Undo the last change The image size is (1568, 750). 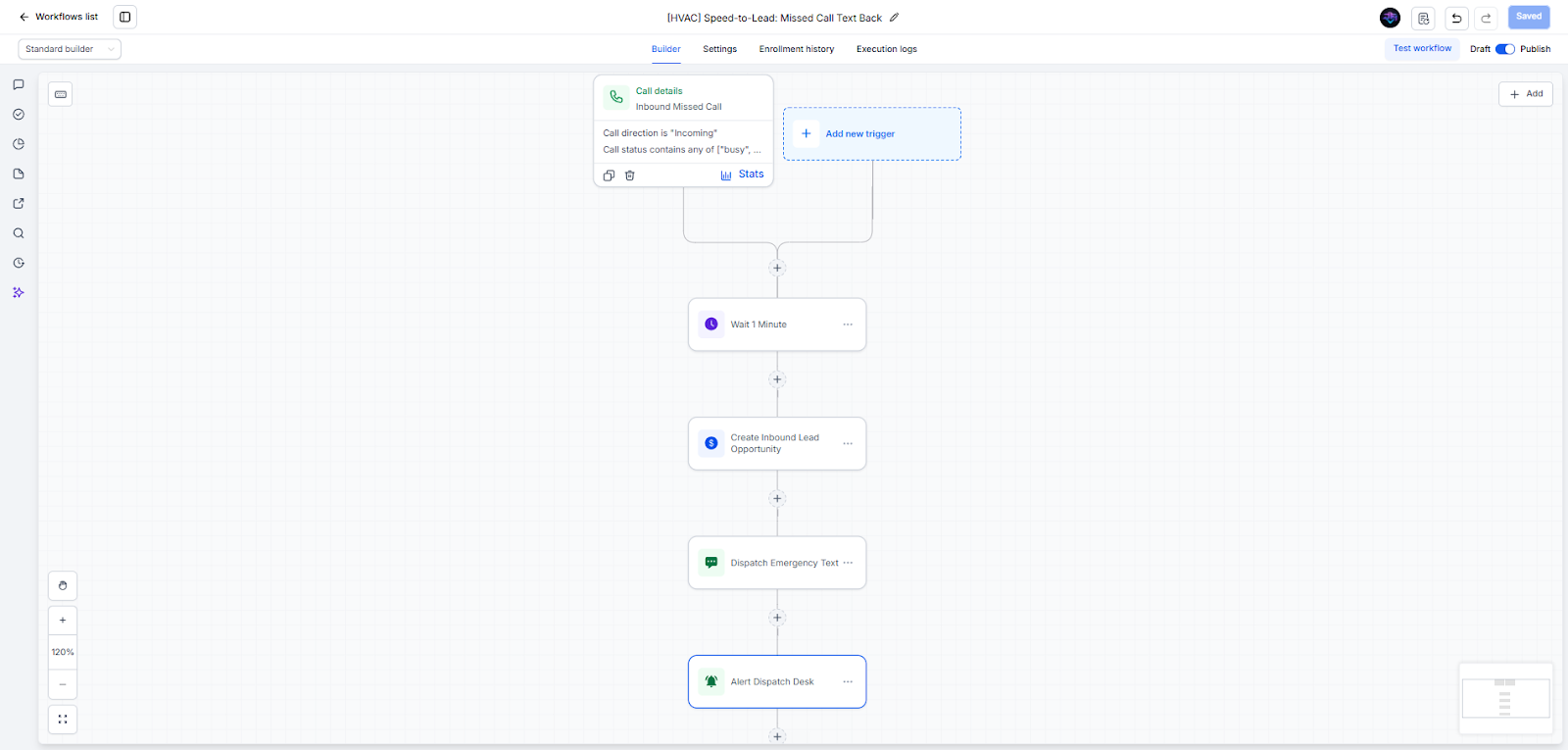pos(1456,18)
